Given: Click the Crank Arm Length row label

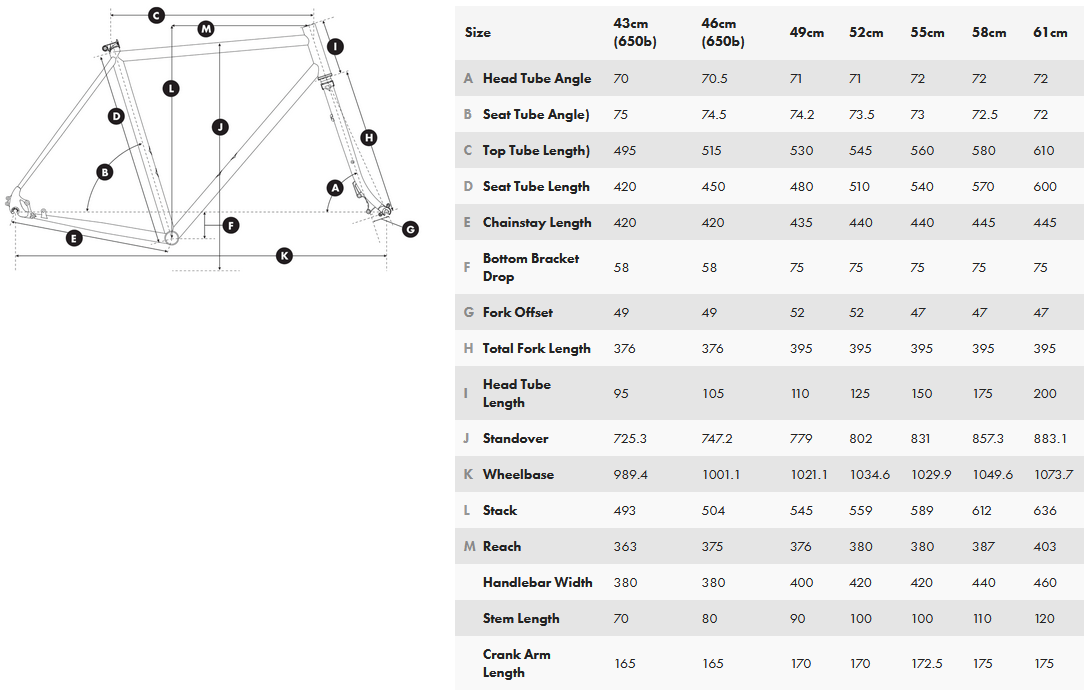Looking at the screenshot, I should pos(516,663).
